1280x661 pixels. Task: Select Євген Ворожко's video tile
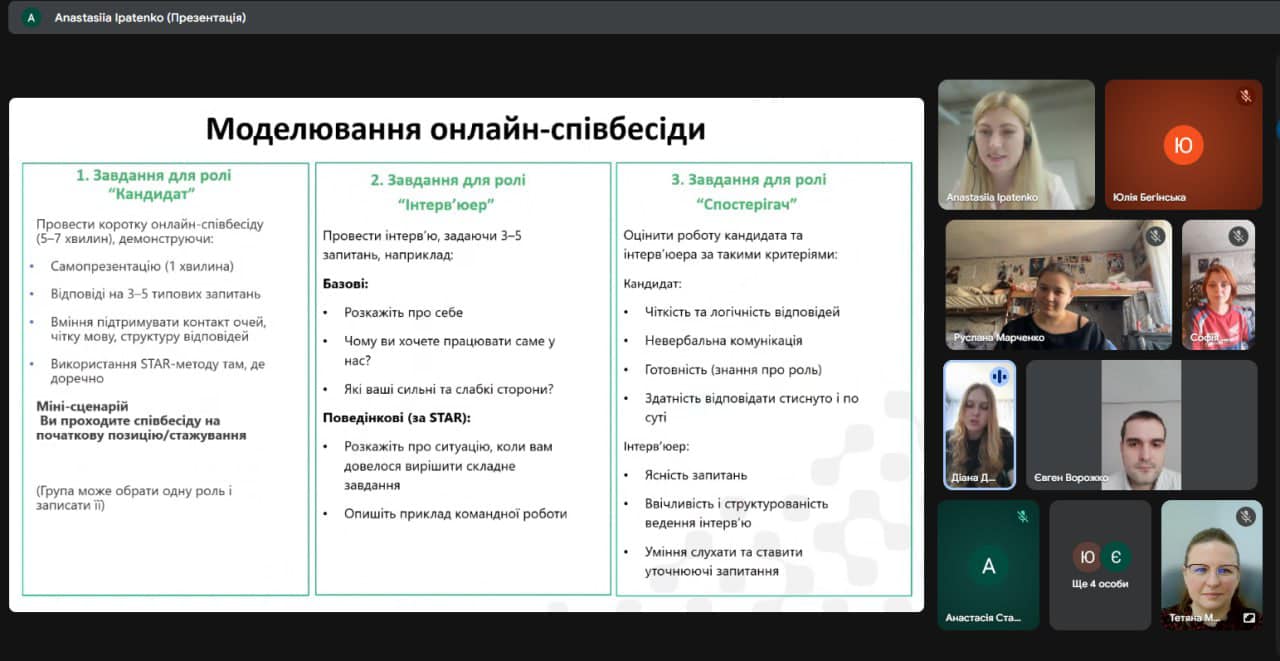(1141, 425)
